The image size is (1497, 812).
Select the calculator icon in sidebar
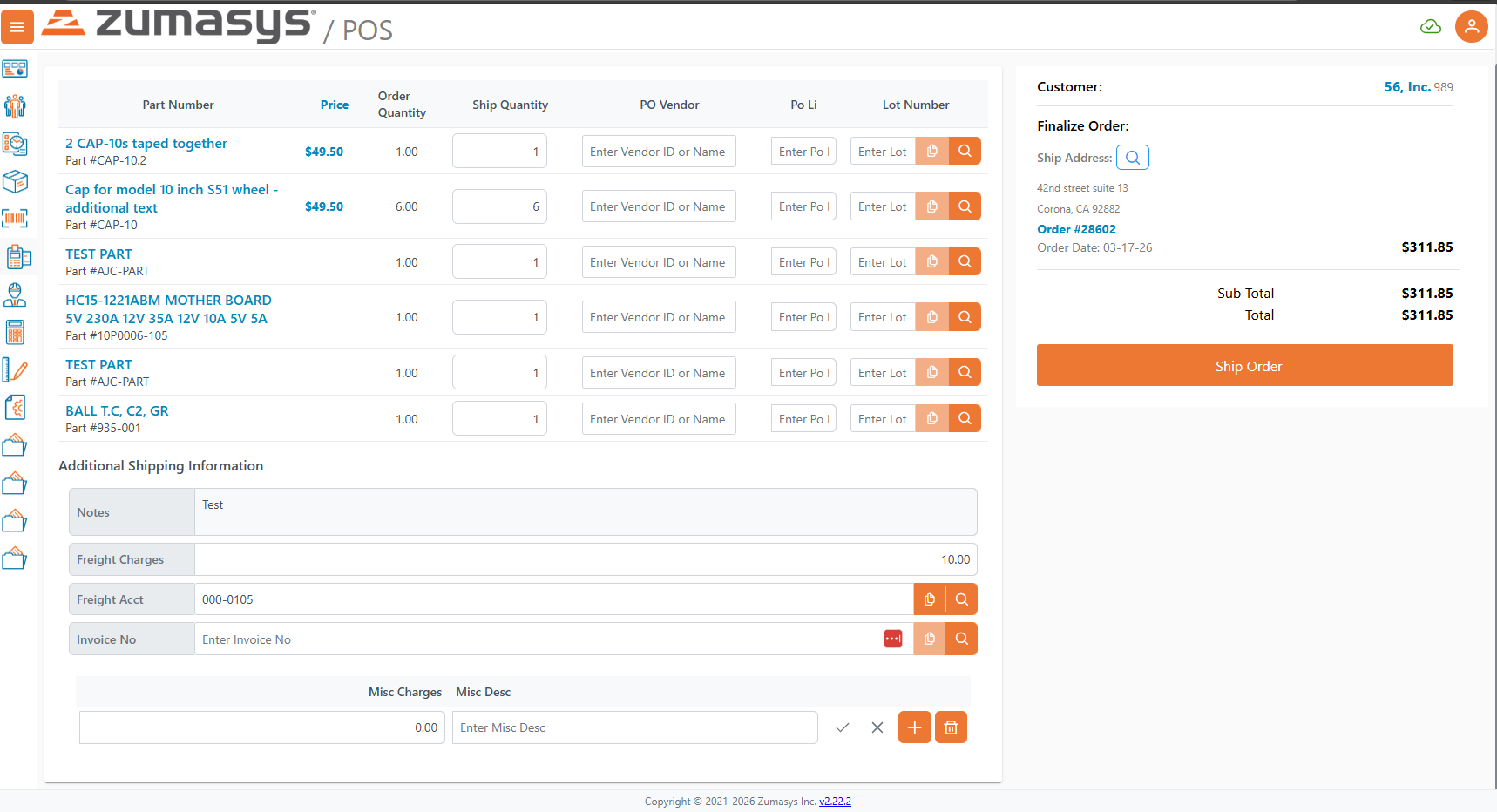[15, 332]
